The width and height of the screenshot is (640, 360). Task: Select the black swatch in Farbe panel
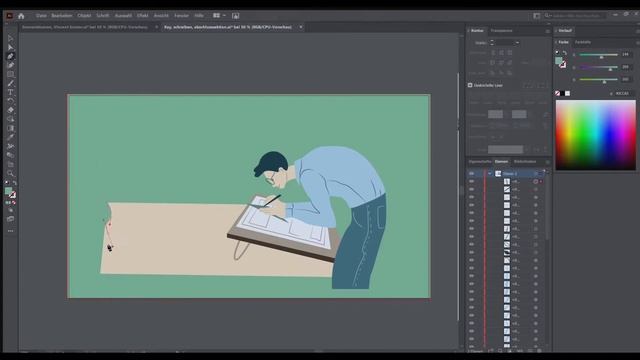pos(562,93)
